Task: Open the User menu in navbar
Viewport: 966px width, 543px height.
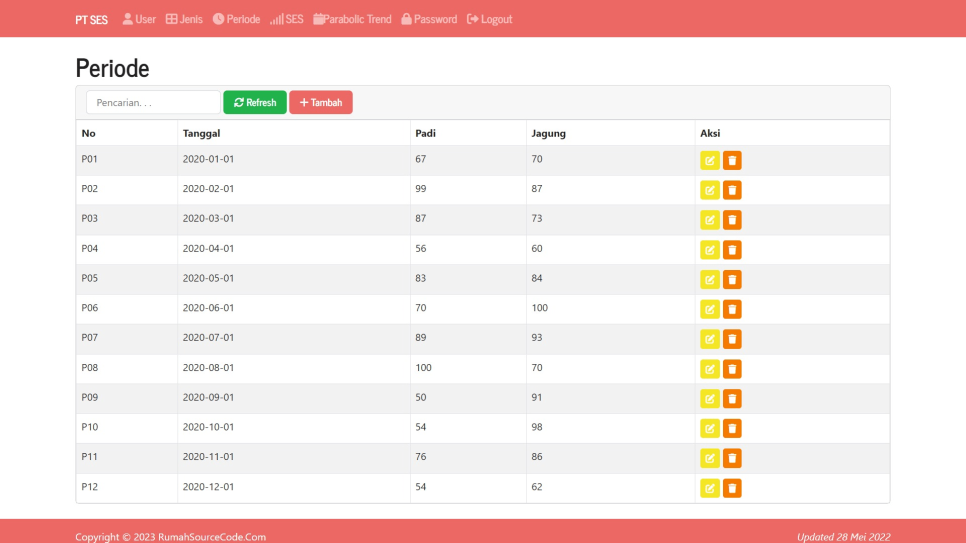Action: (x=139, y=19)
